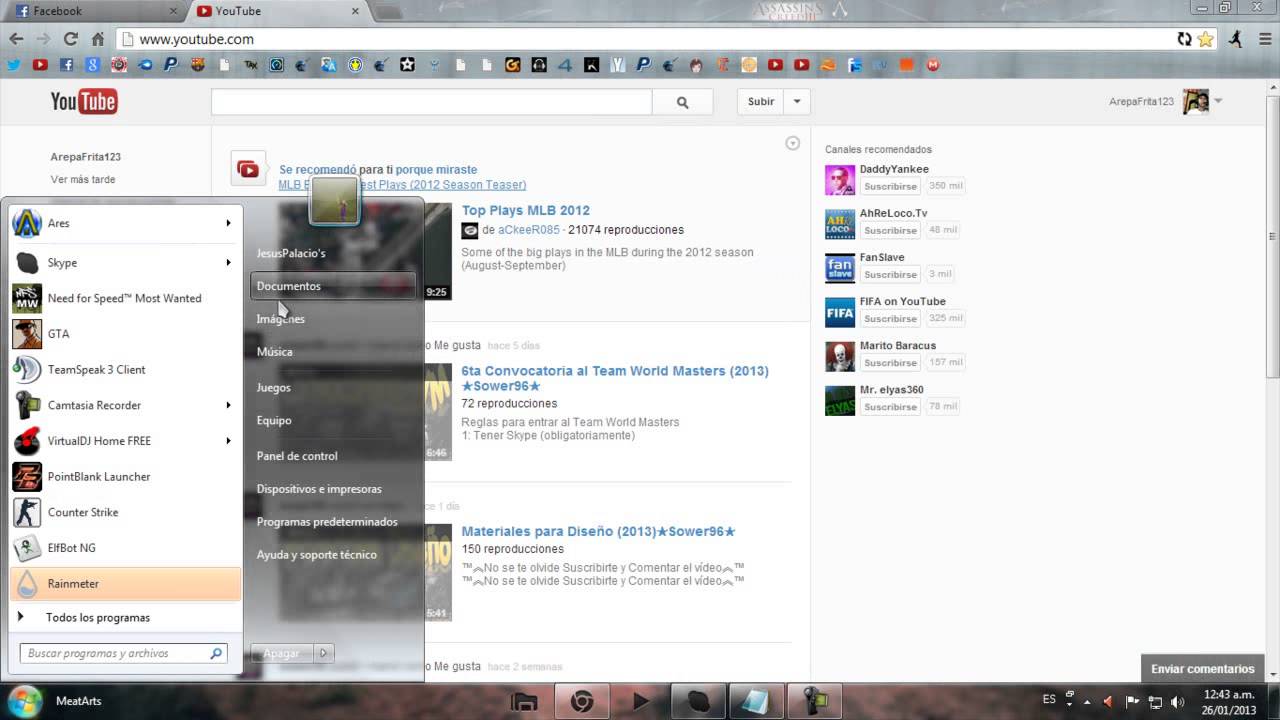Screen dimensions: 1280x720
Task: Open the Top Plays MLB 2012 video link
Action: 526,210
